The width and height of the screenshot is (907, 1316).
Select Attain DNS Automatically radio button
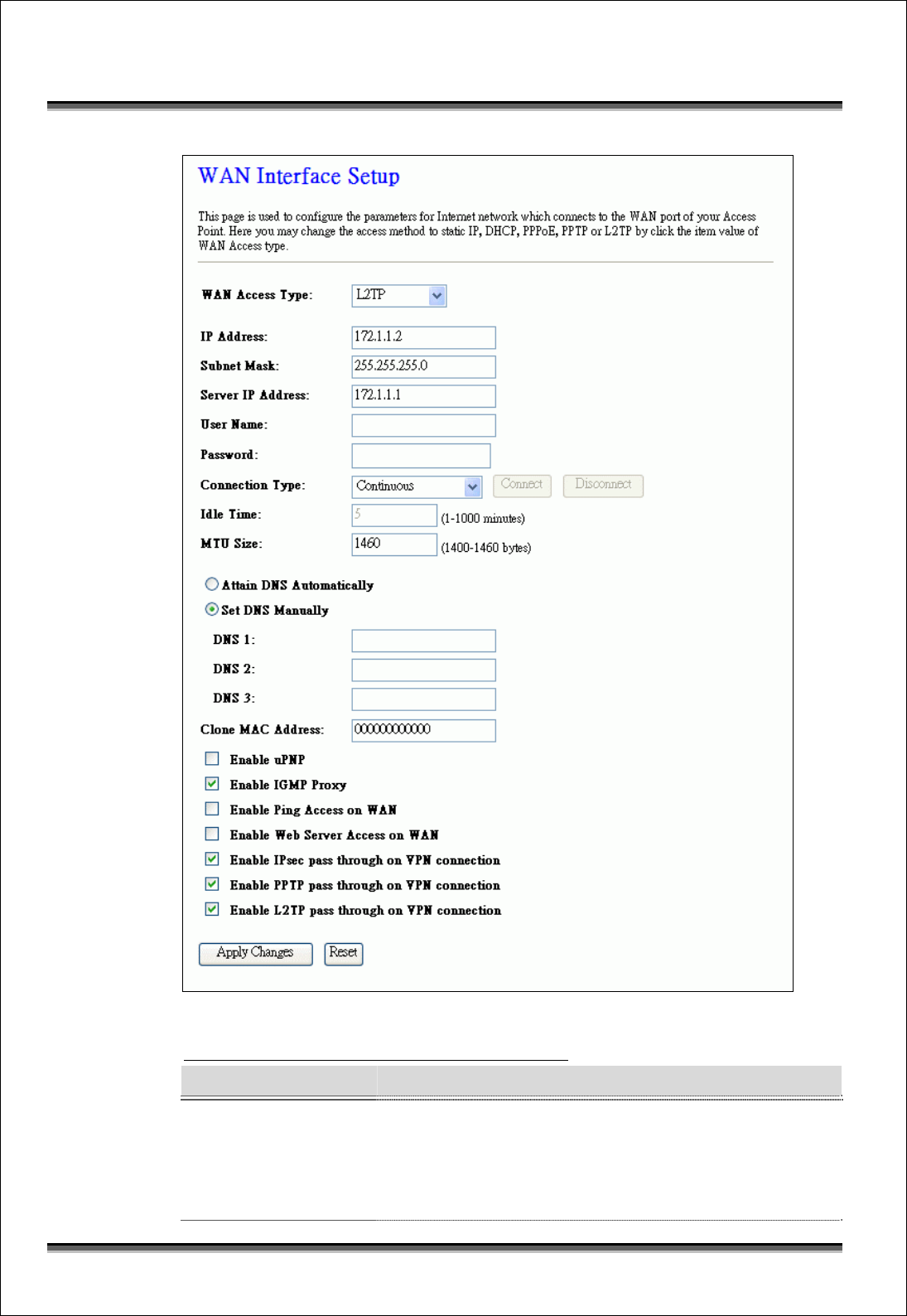(x=212, y=584)
